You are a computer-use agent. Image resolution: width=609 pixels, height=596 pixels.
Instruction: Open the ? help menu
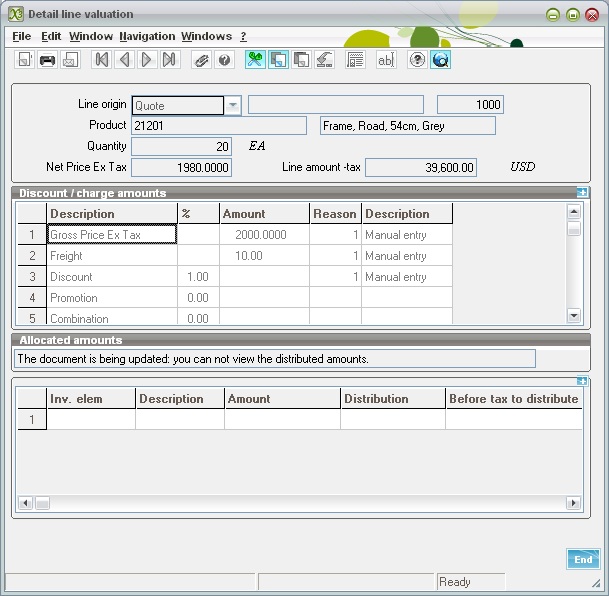pos(243,36)
